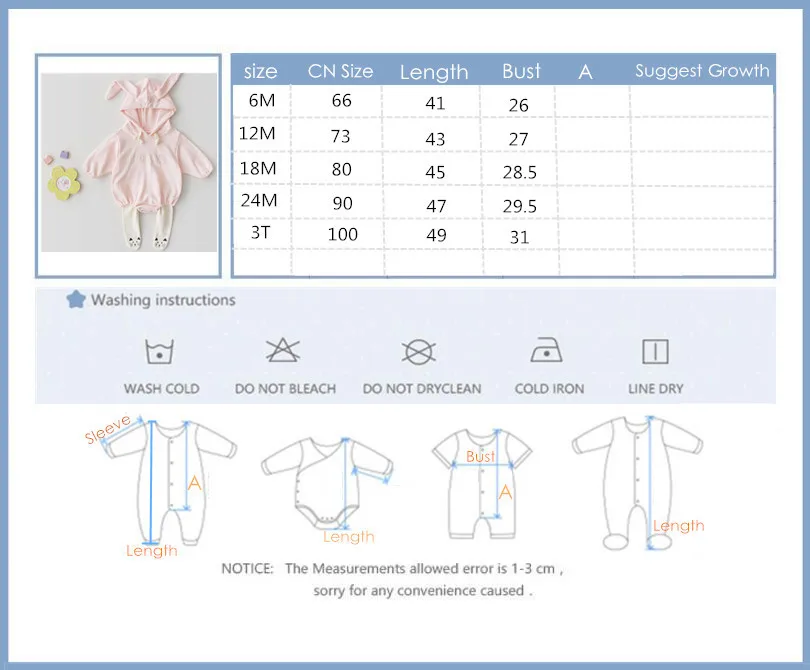Click the 'DO NOT BLEACH' label
The width and height of the screenshot is (810, 670).
(x=285, y=389)
